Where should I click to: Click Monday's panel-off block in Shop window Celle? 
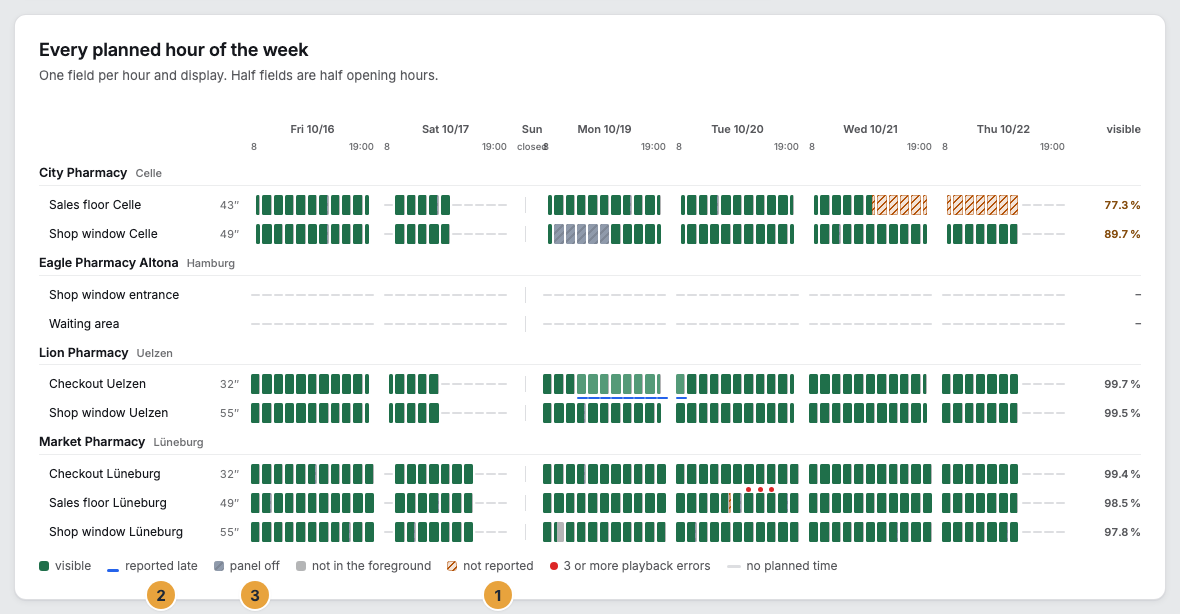pos(582,234)
